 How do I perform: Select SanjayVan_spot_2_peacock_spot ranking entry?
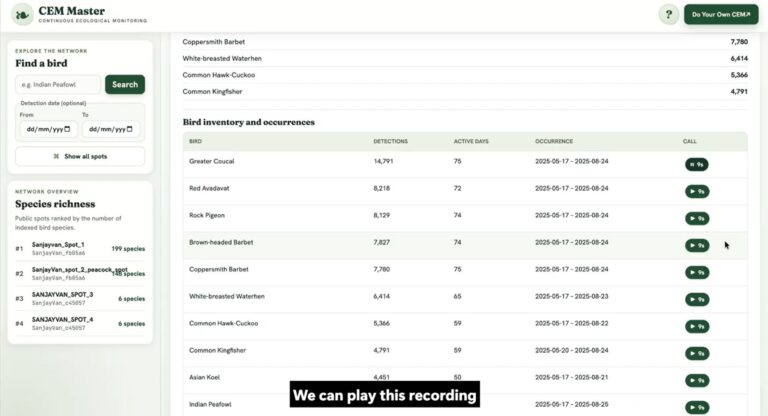(80, 273)
